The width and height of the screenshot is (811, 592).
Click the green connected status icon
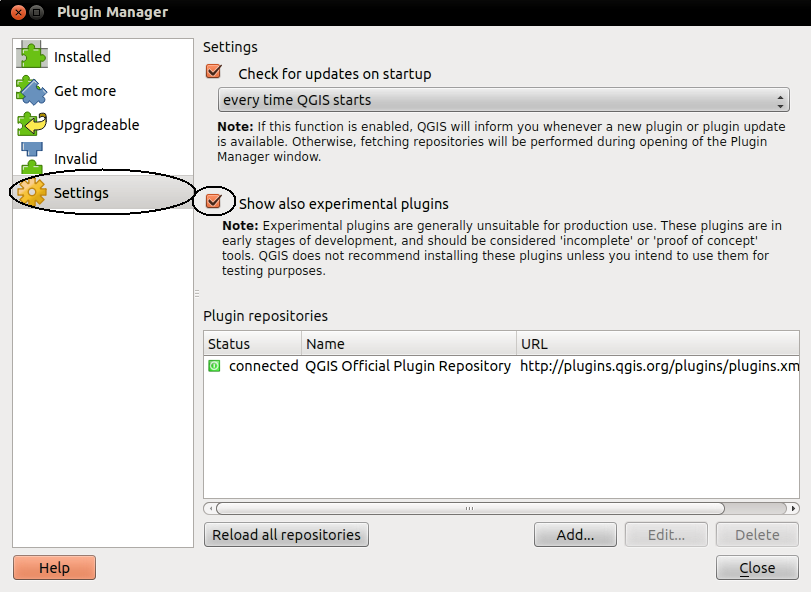[x=214, y=366]
